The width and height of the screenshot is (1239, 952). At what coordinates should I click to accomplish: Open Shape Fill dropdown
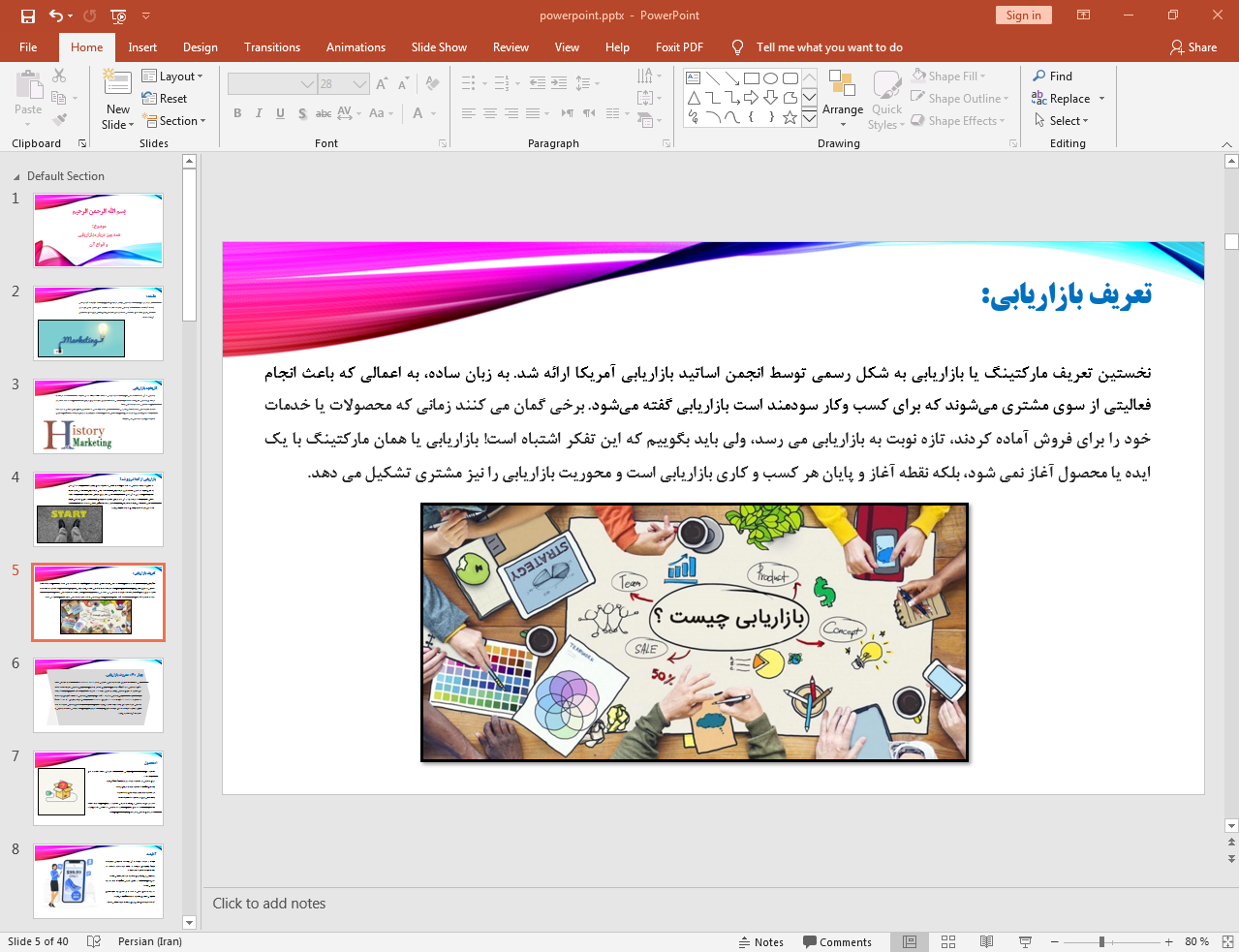pos(948,76)
